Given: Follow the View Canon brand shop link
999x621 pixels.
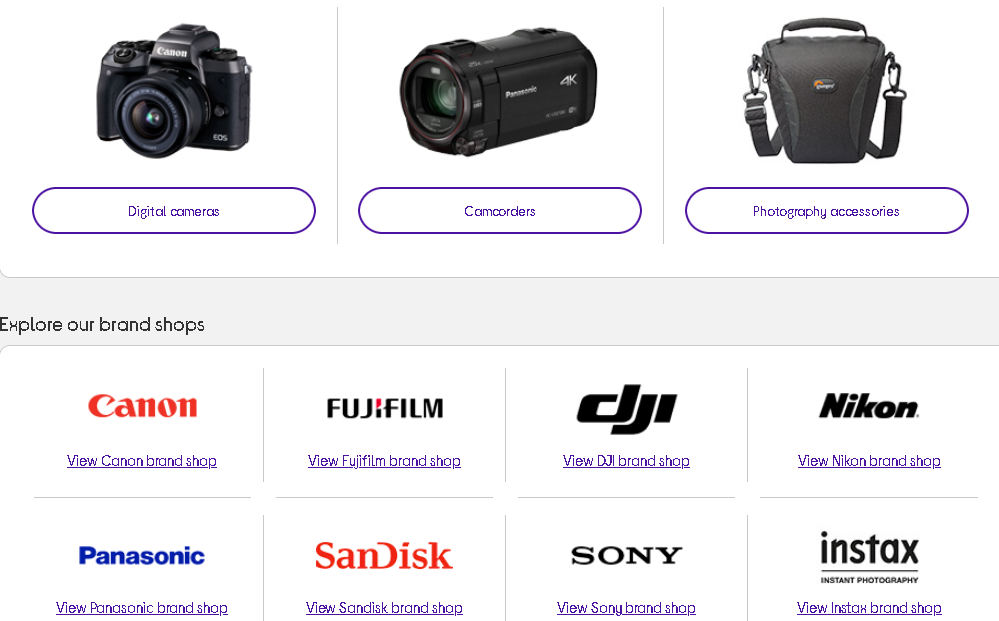Looking at the screenshot, I should [142, 461].
